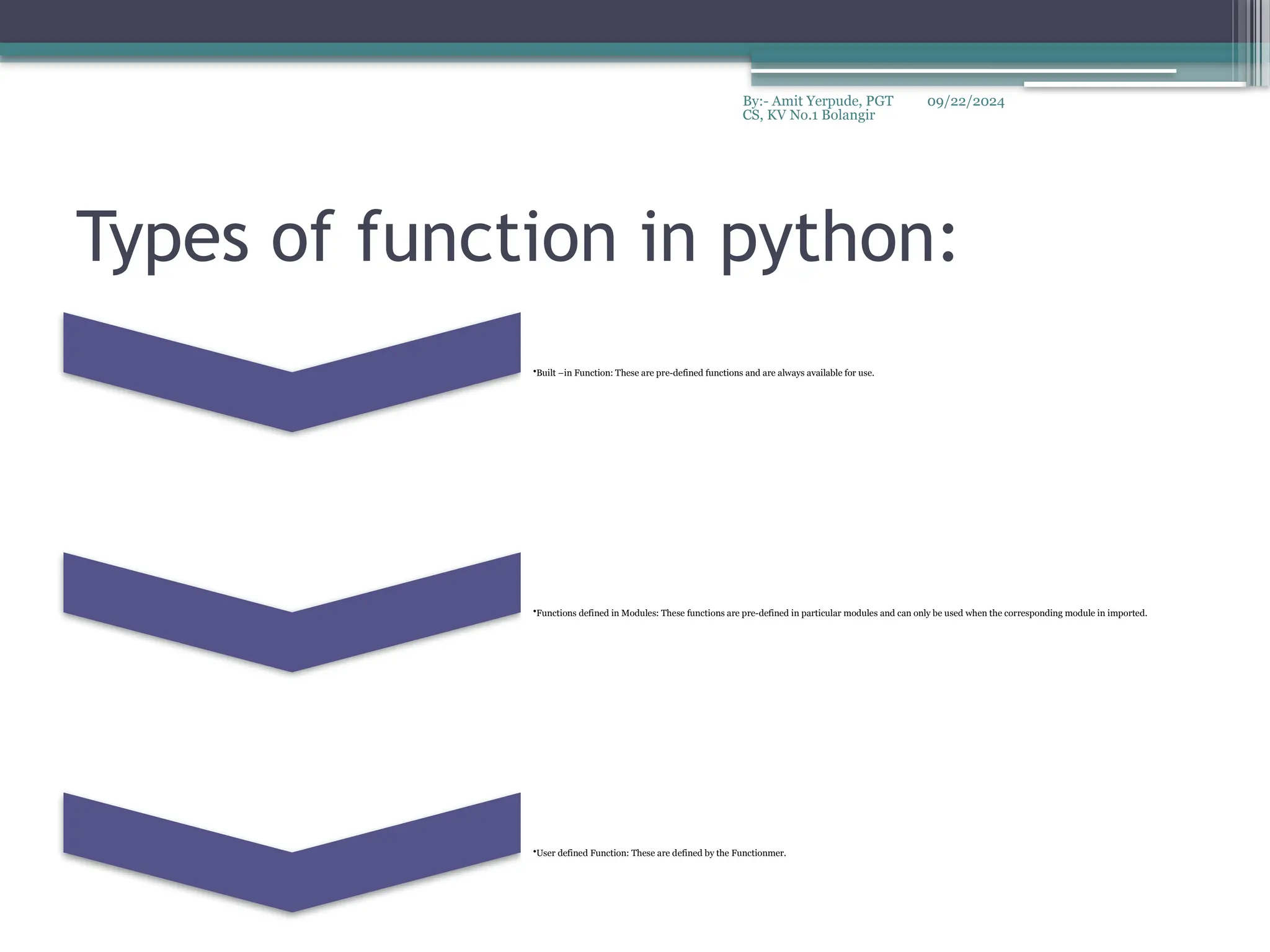
Task: Click the misspelled word 'Functionmer'
Action: [758, 853]
